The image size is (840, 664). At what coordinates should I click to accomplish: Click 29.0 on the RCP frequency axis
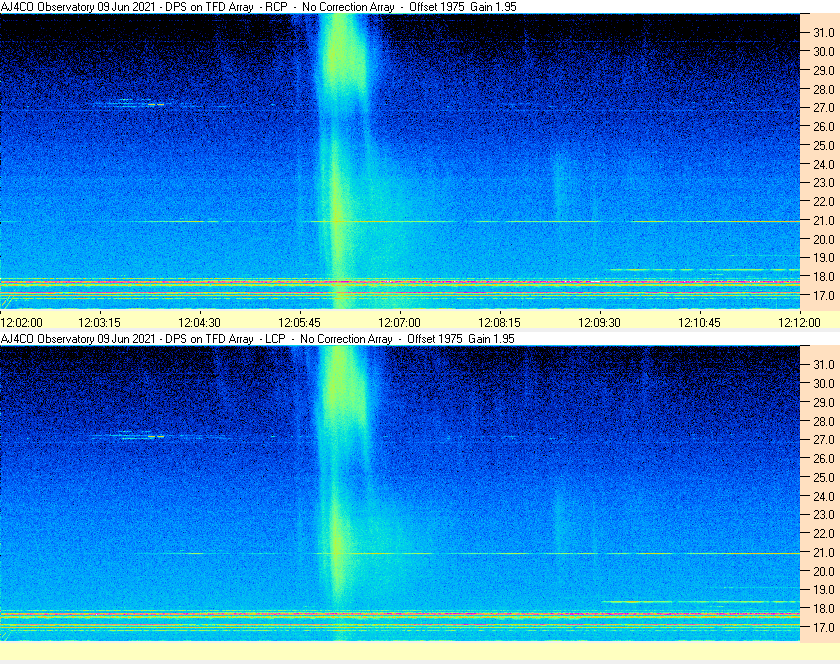click(824, 71)
